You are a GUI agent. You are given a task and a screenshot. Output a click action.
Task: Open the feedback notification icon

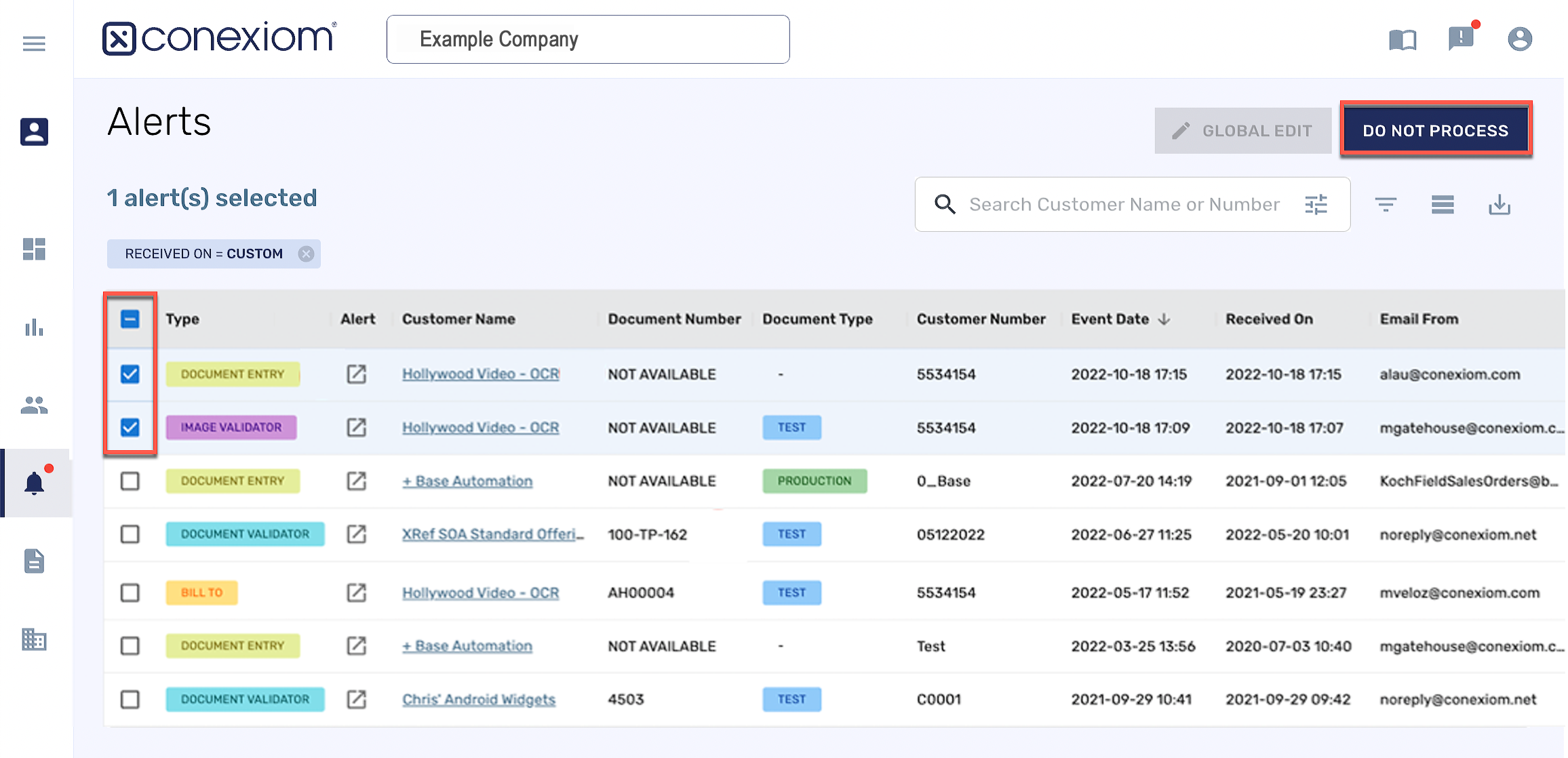tap(1461, 39)
